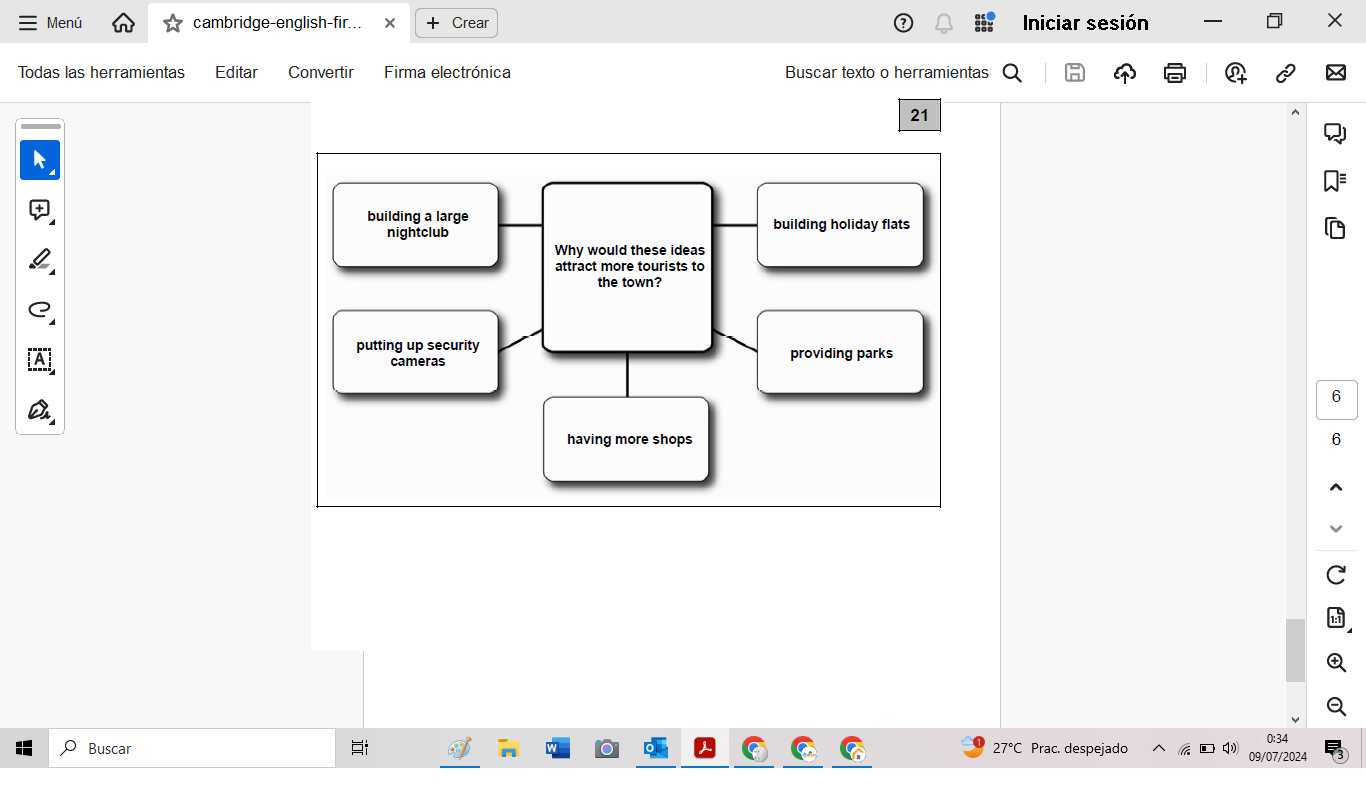The width and height of the screenshot is (1366, 788).
Task: Sign in using Iniciar sesión
Action: [1085, 22]
